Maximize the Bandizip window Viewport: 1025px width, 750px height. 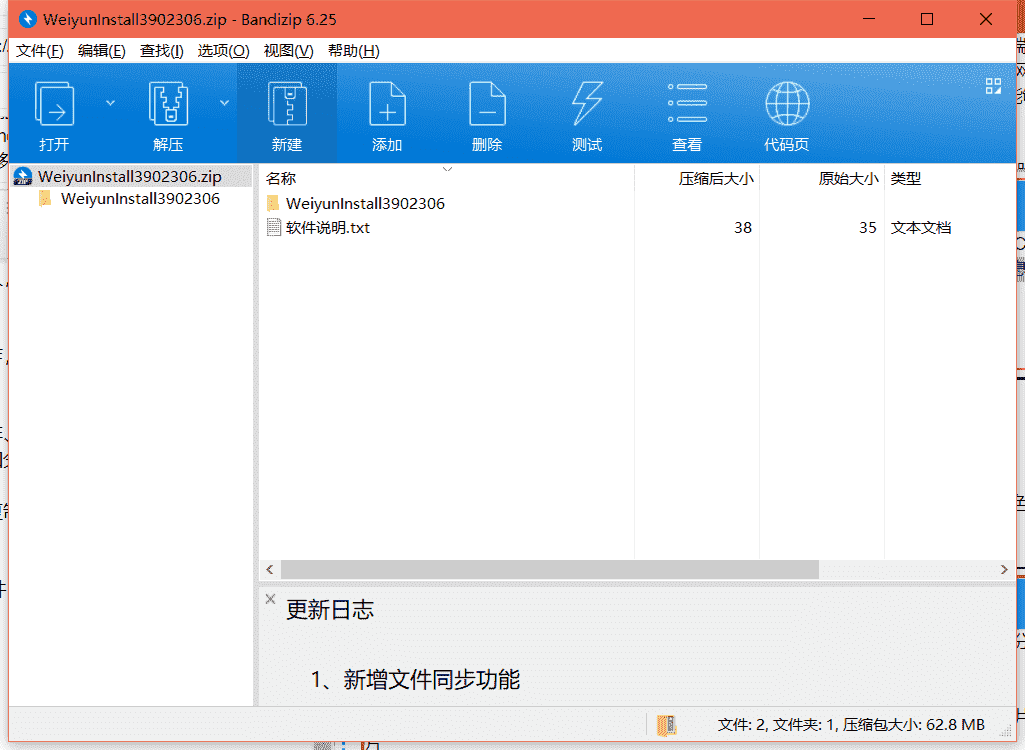tap(926, 19)
